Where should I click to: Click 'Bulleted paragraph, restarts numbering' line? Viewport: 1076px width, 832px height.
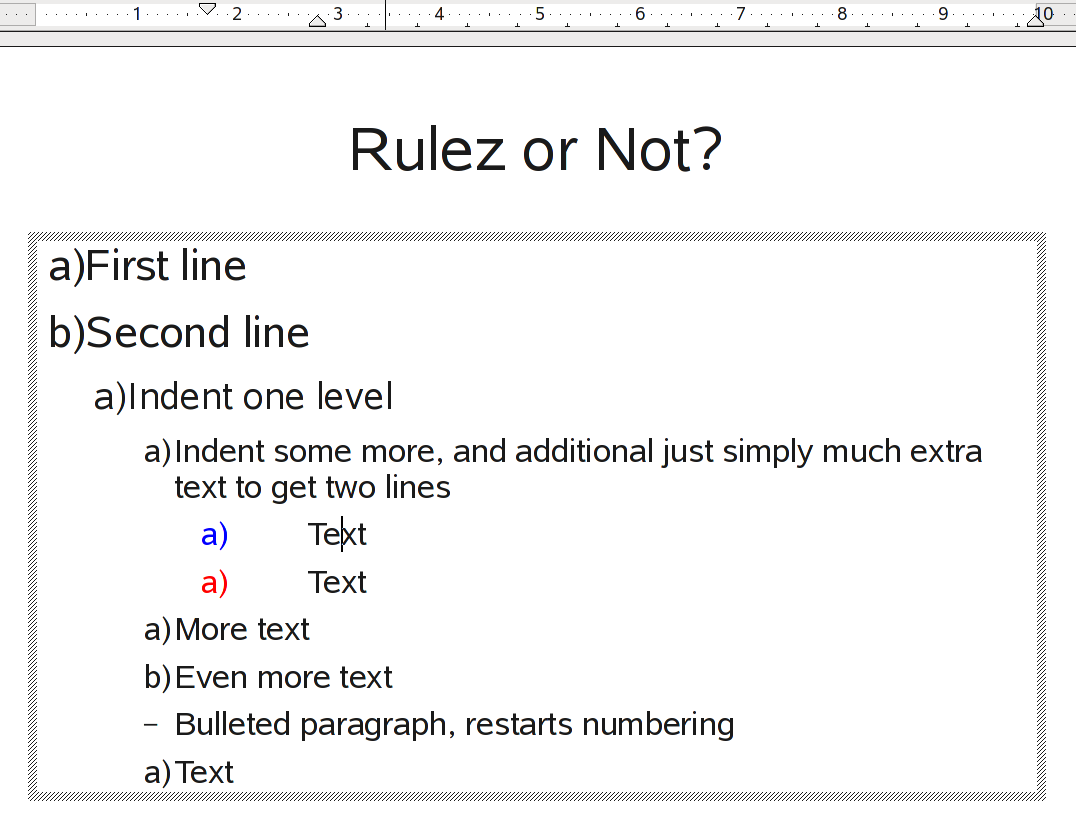point(454,725)
